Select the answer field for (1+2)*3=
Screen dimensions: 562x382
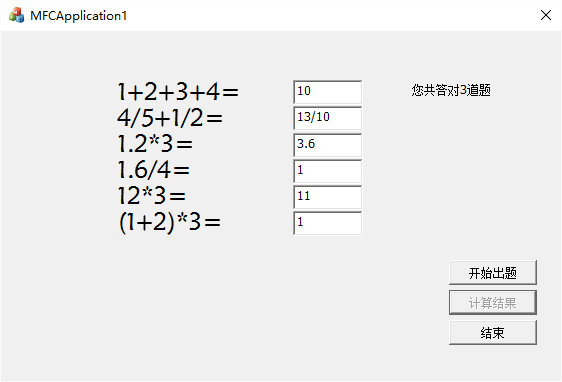coord(327,223)
